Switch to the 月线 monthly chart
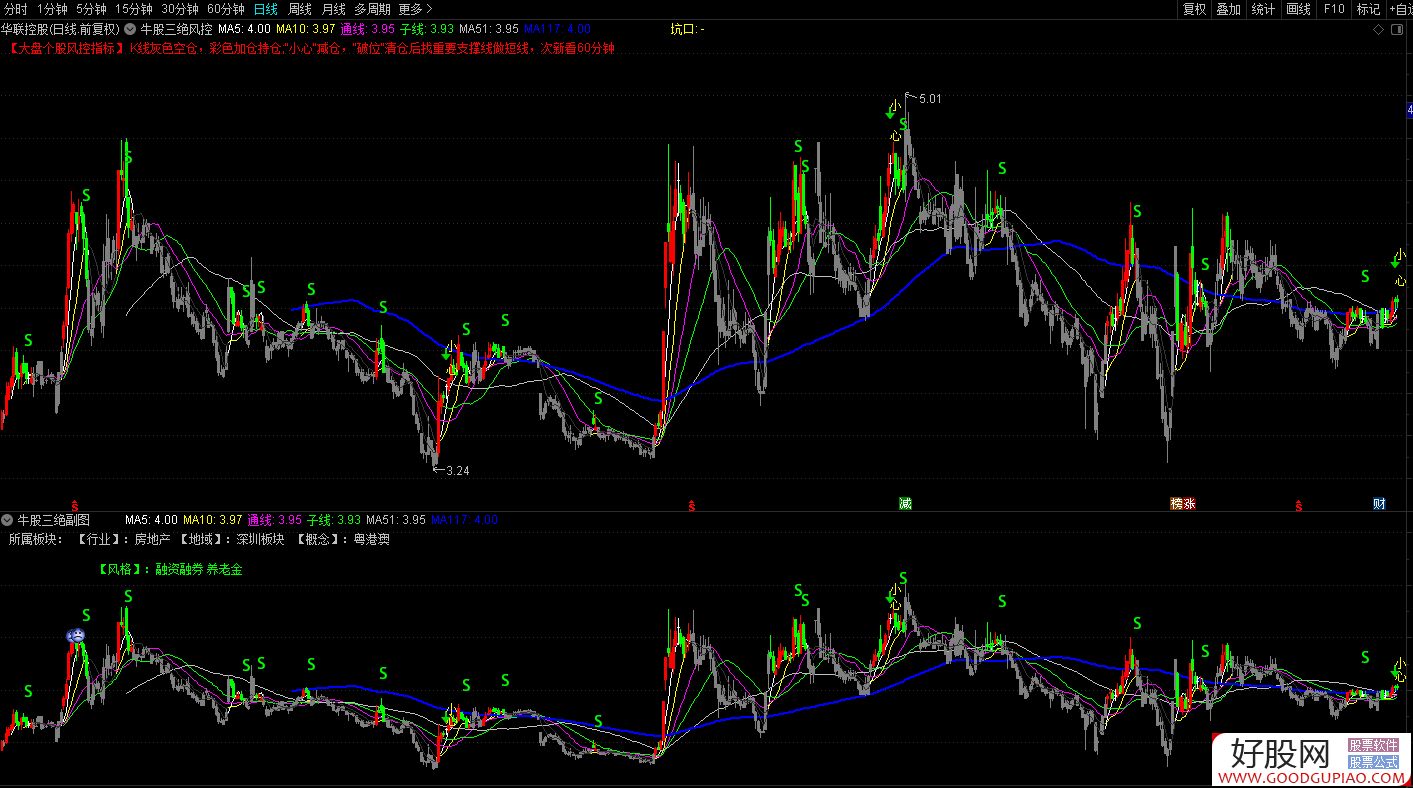The image size is (1413, 788). pyautogui.click(x=333, y=9)
